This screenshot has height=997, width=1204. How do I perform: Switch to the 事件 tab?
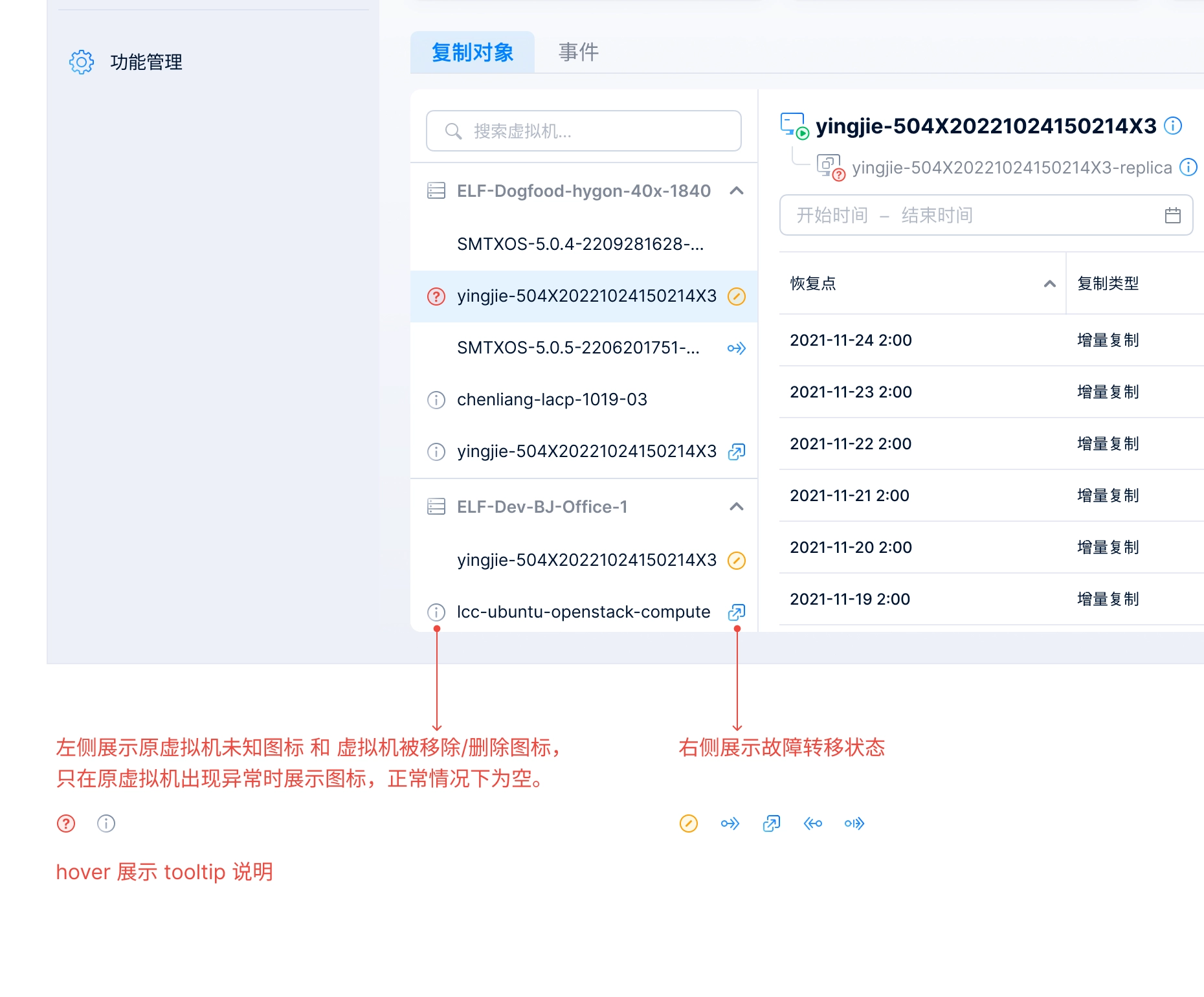pos(578,52)
